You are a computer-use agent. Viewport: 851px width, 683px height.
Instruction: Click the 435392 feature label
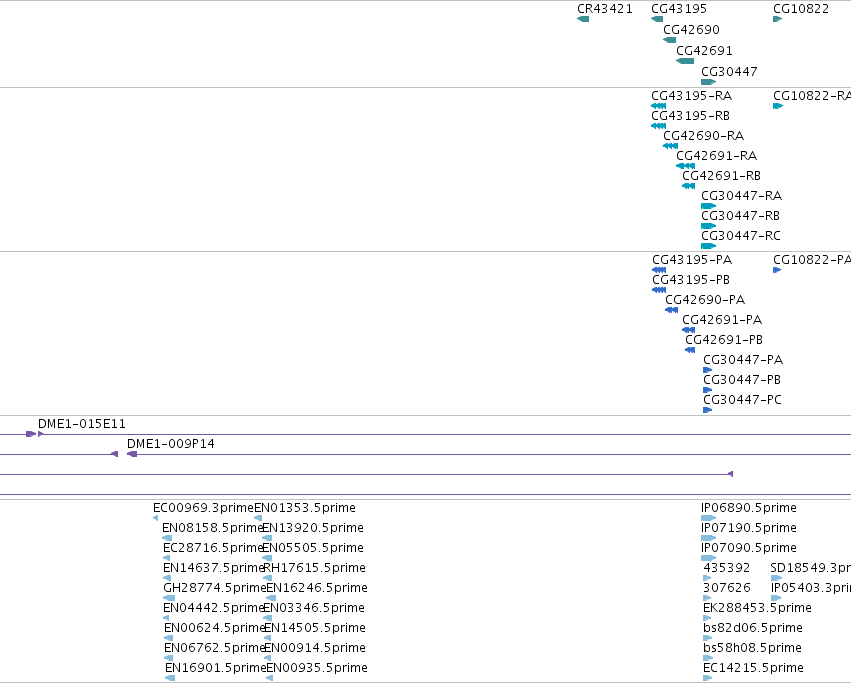(727, 568)
